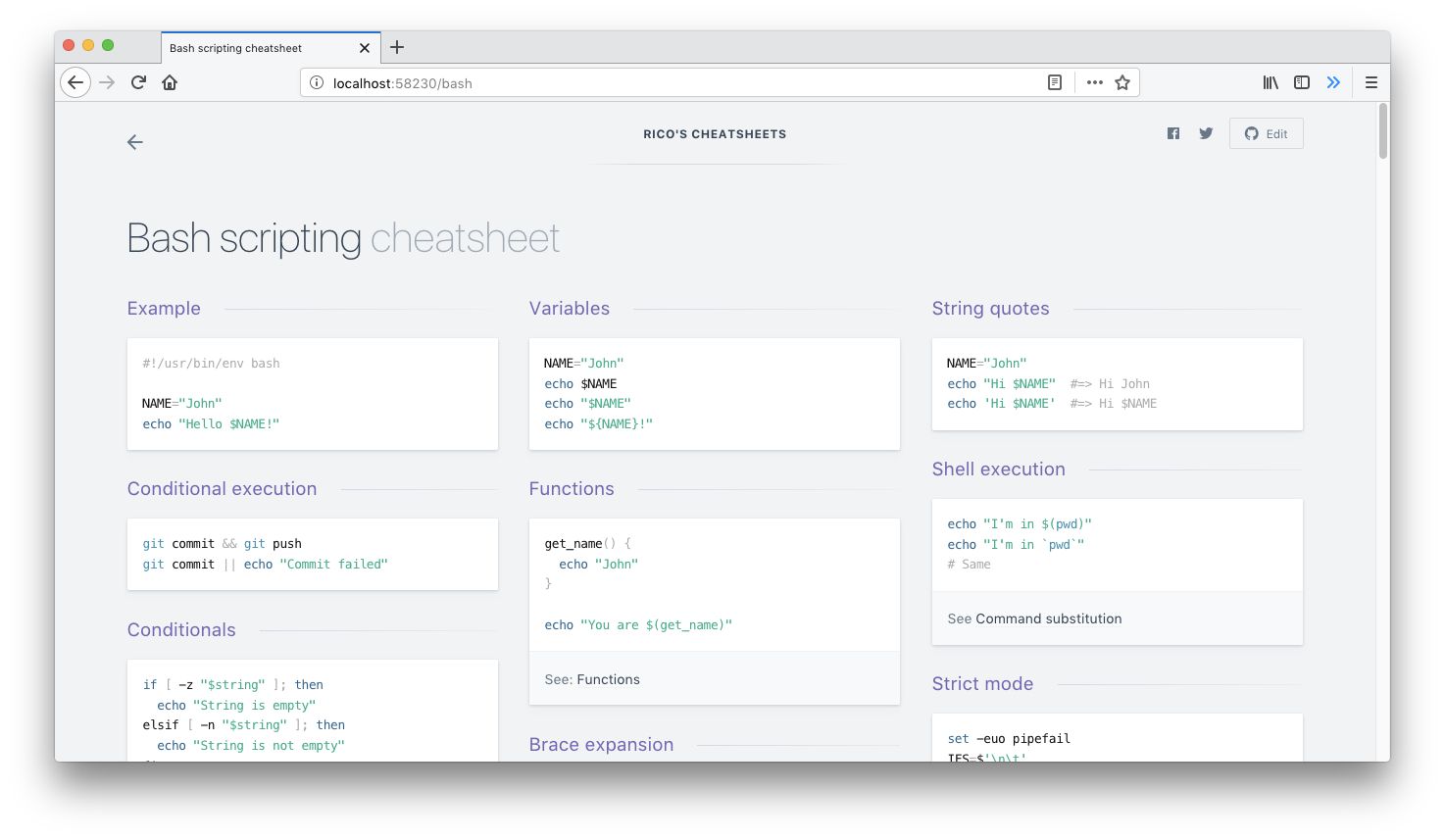Click the browser back navigation arrow

75,82
